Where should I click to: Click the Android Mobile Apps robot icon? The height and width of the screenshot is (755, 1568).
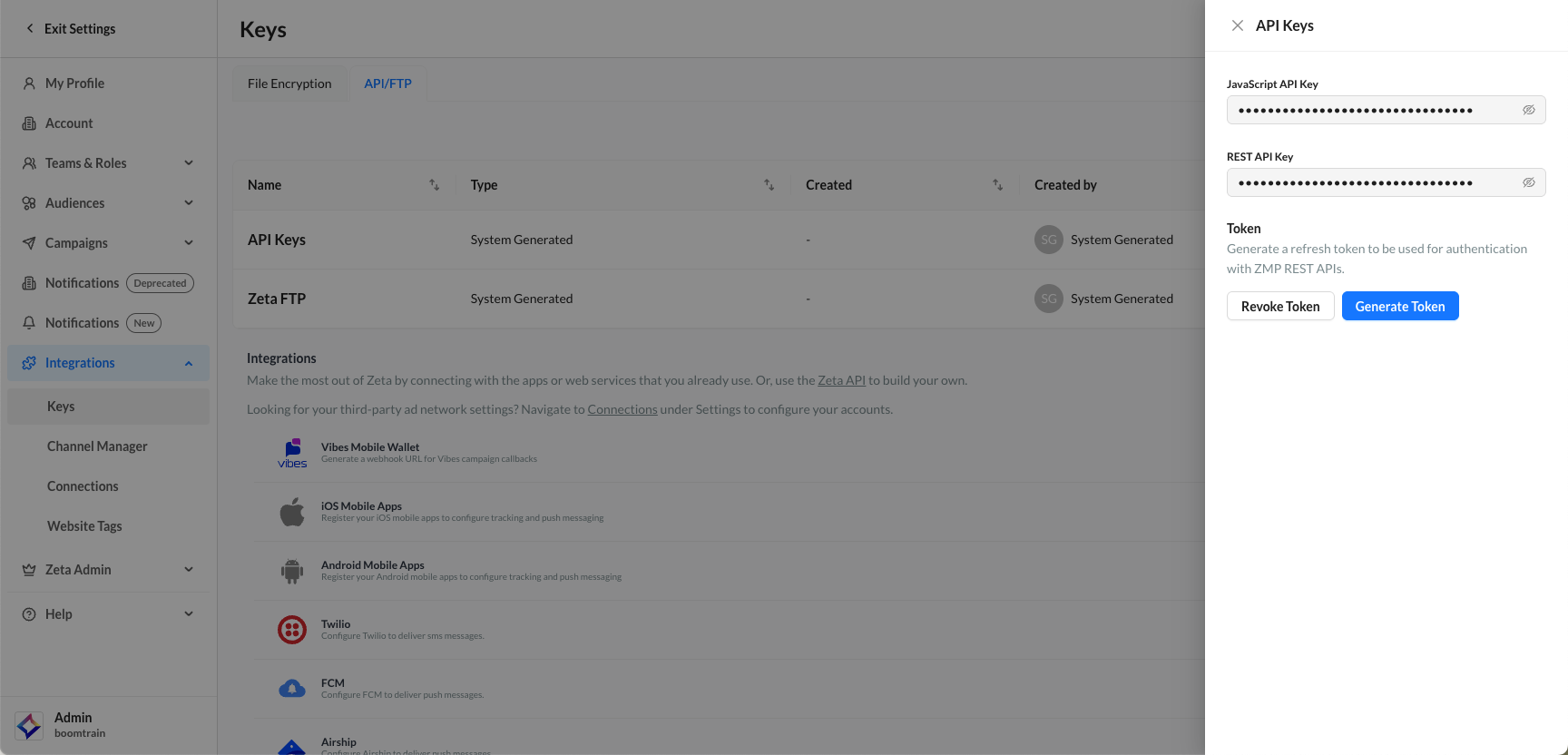coord(292,571)
